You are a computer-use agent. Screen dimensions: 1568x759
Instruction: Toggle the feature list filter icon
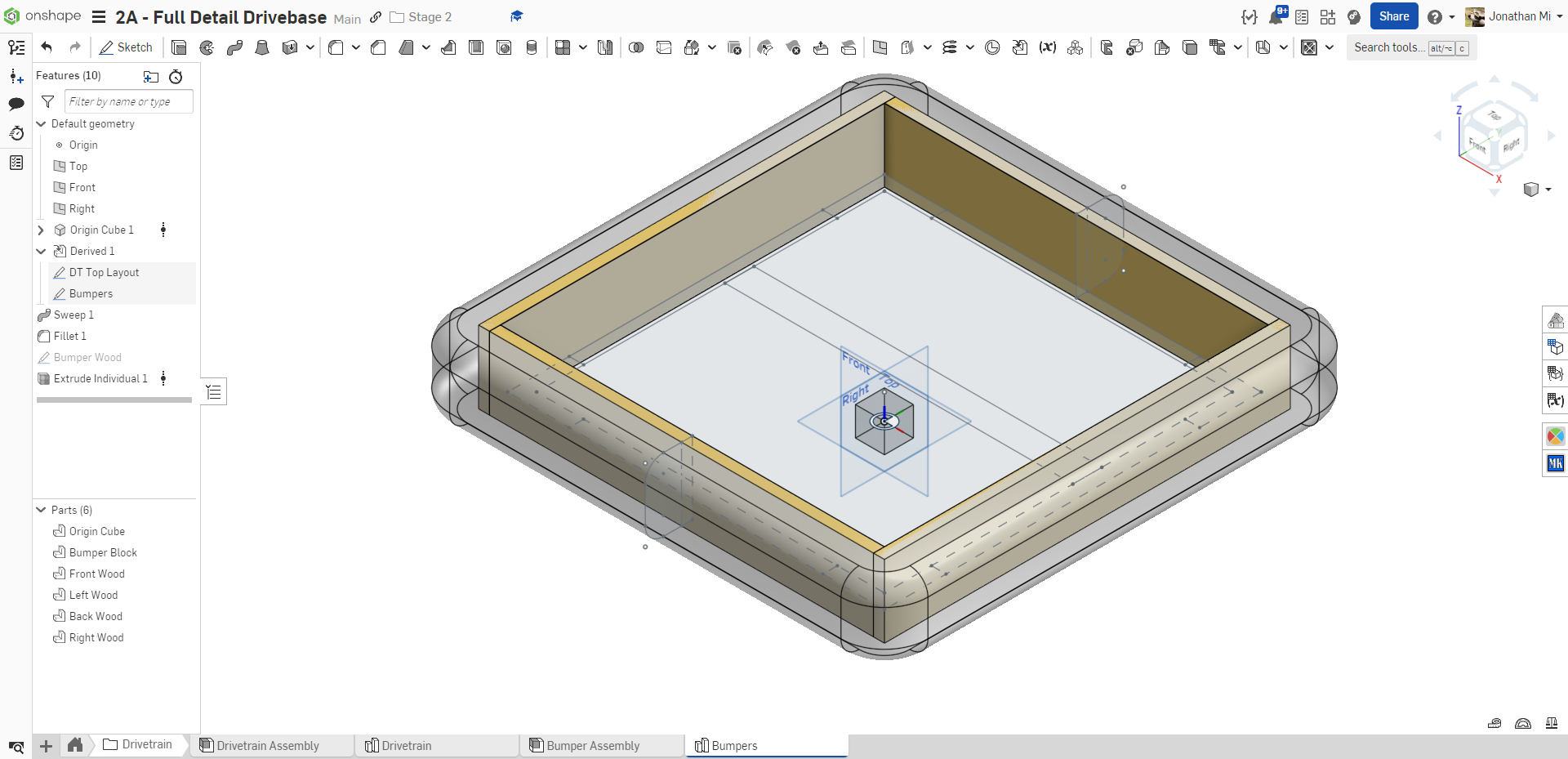click(x=48, y=101)
